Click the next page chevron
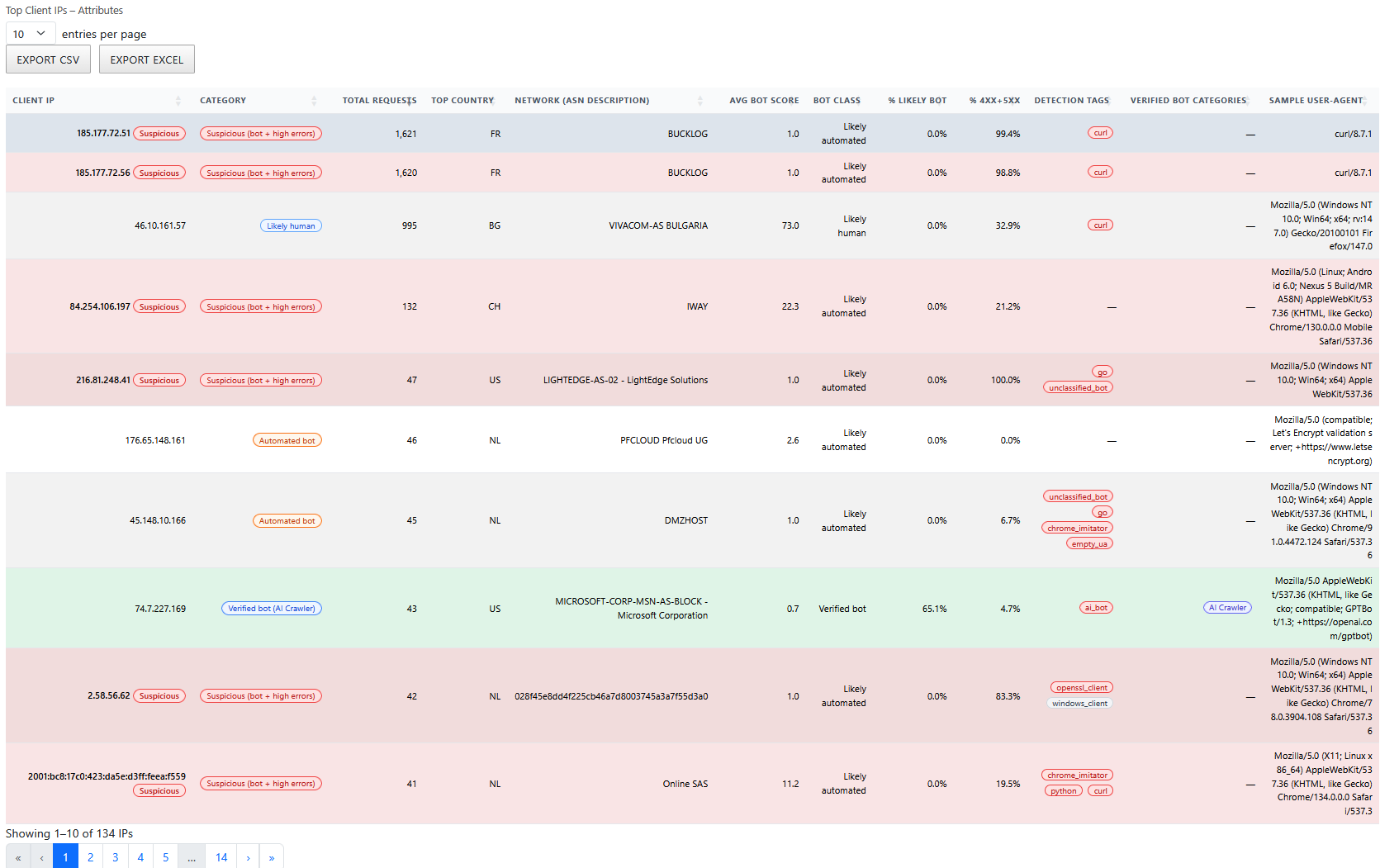Screen dimensions: 1380x868 click(248, 857)
